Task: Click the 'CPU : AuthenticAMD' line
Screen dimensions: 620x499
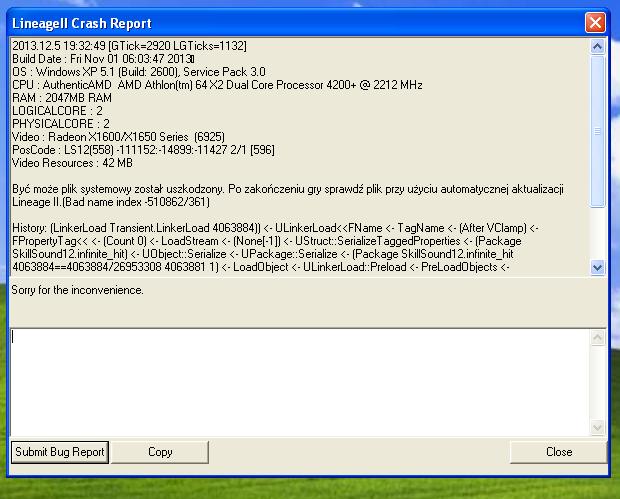Action: 217,85
